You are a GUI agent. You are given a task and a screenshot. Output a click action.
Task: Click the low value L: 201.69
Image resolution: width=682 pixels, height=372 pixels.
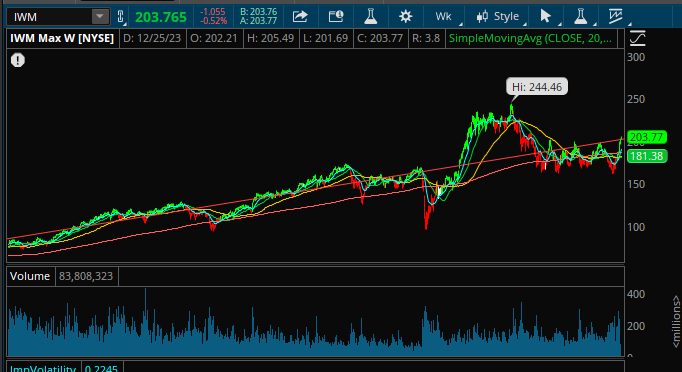(x=326, y=38)
